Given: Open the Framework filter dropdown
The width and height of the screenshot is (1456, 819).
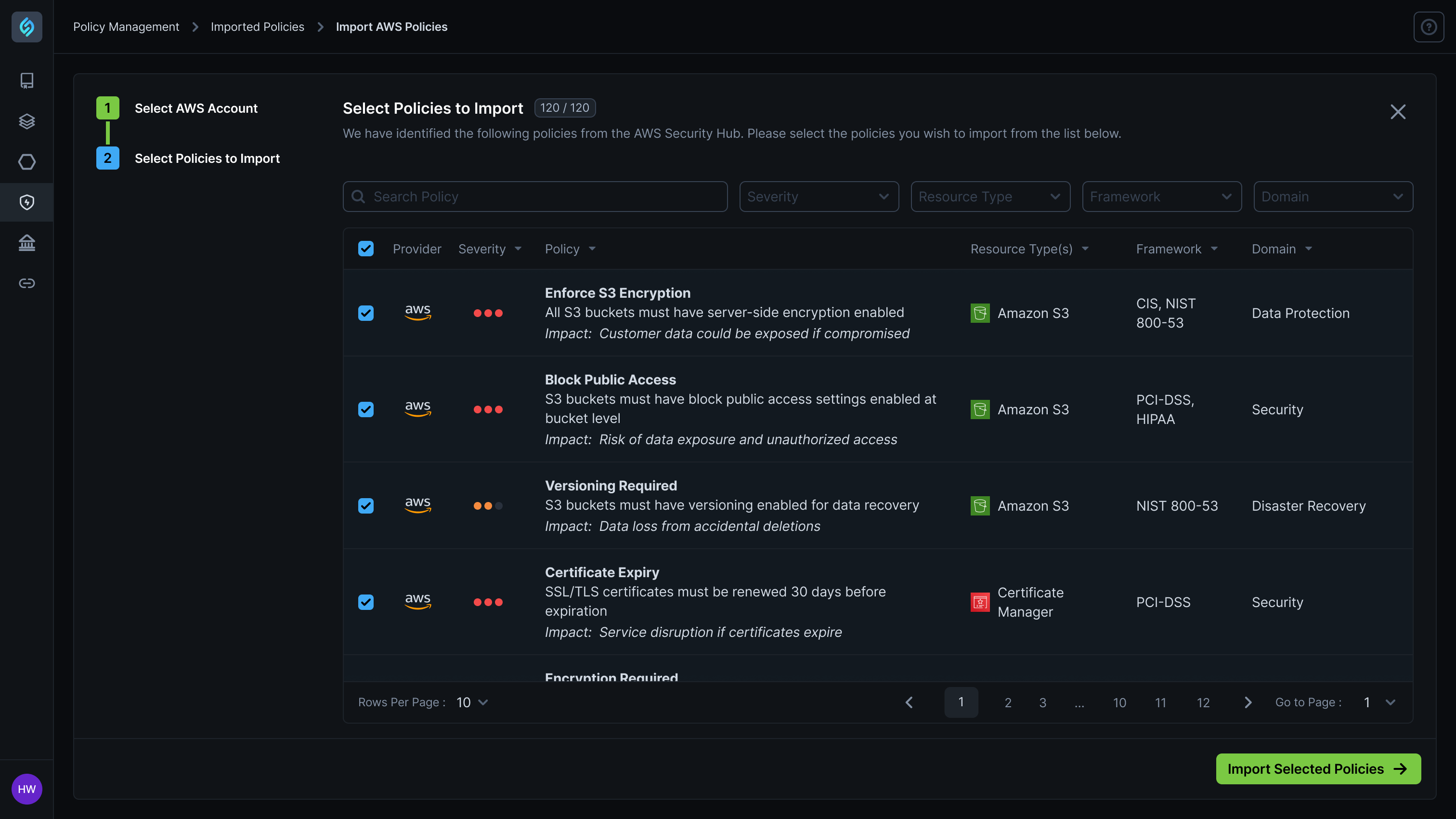Looking at the screenshot, I should click(x=1161, y=196).
